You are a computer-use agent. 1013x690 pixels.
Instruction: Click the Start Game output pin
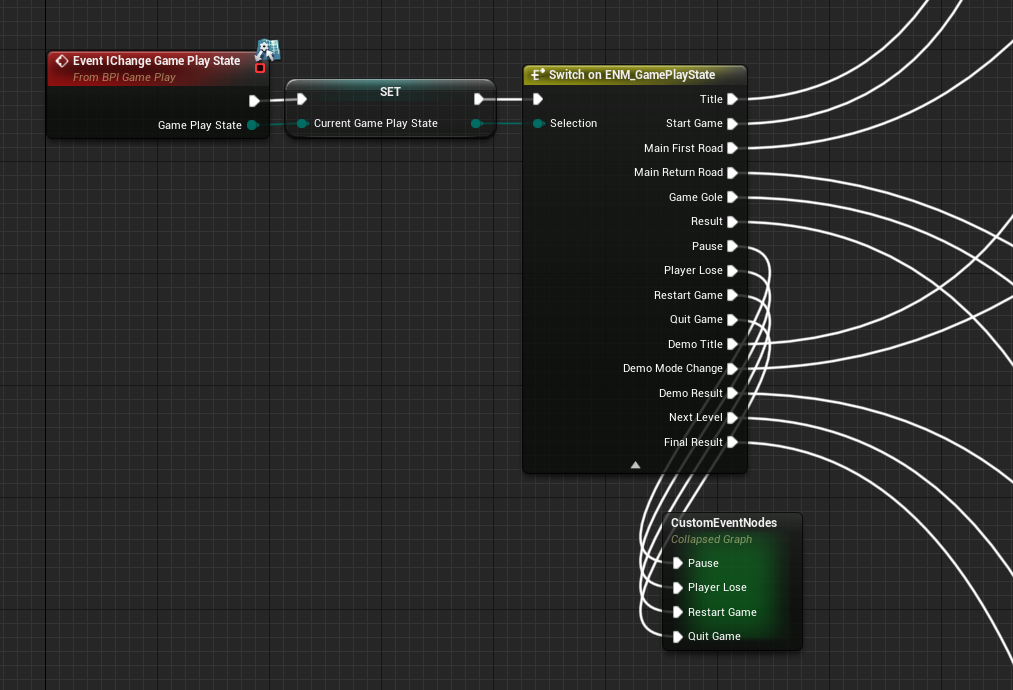(733, 123)
